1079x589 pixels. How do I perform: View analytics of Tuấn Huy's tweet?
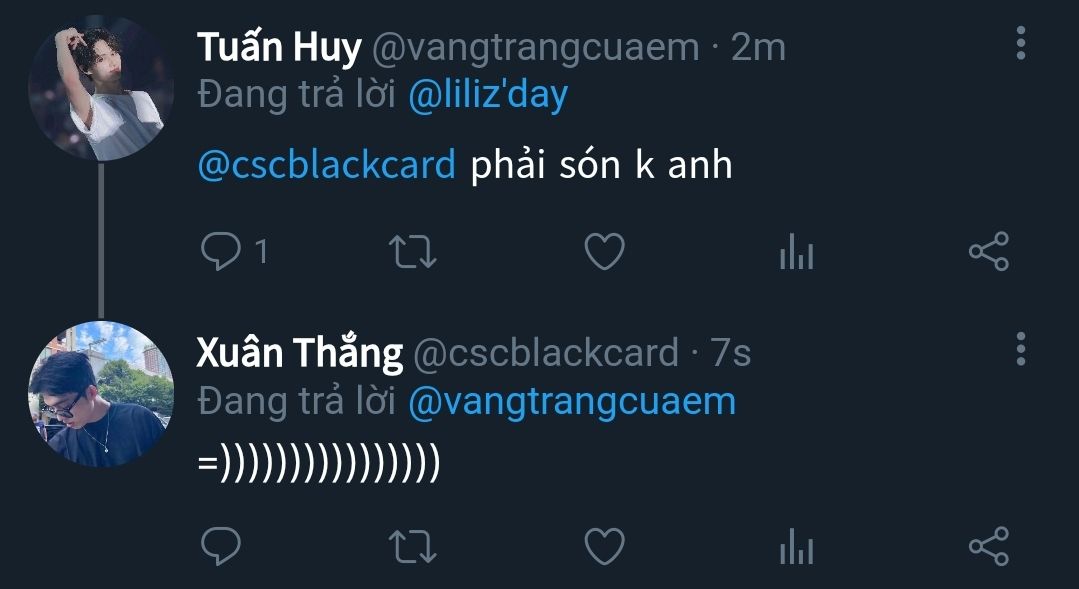click(x=797, y=251)
